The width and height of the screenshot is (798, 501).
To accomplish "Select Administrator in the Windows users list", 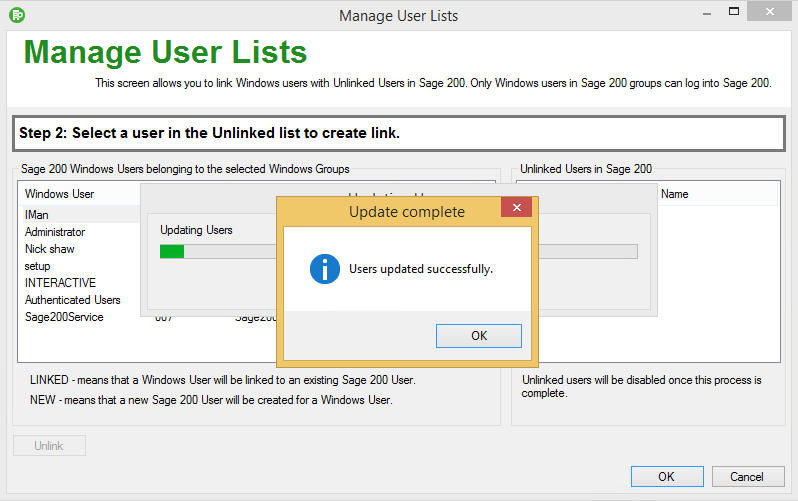I will [55, 232].
